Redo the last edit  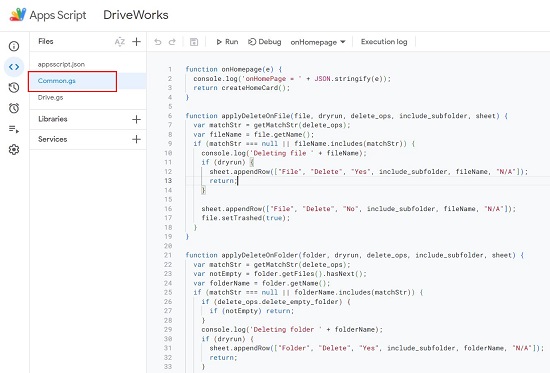172,42
